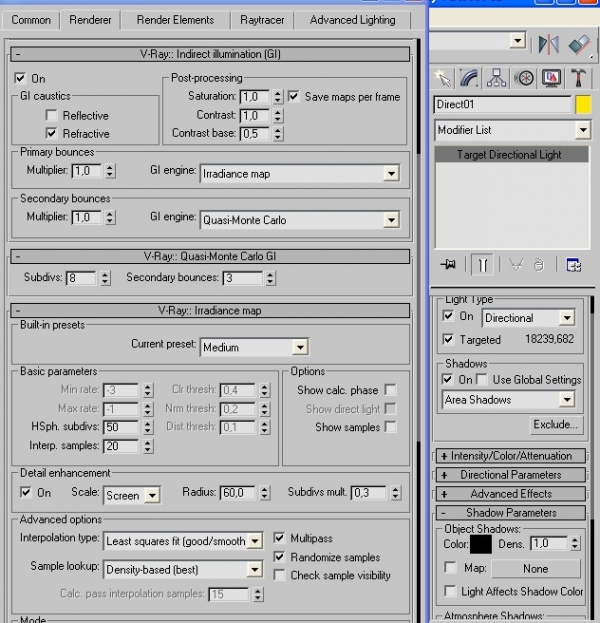Open the Directional light type dropdown
This screenshot has height=623, width=600.
tap(528, 318)
